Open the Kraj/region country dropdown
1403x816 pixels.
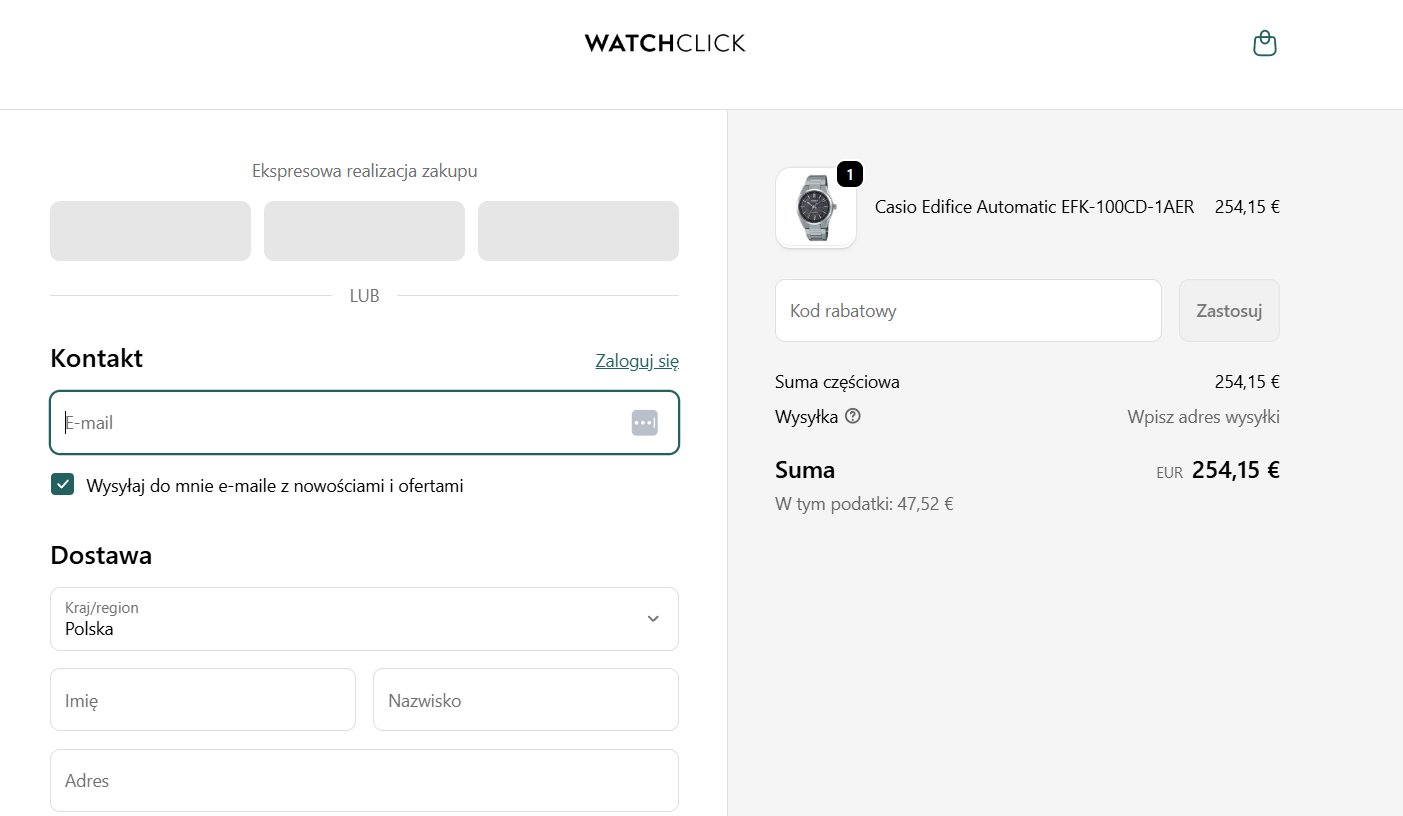(x=364, y=619)
